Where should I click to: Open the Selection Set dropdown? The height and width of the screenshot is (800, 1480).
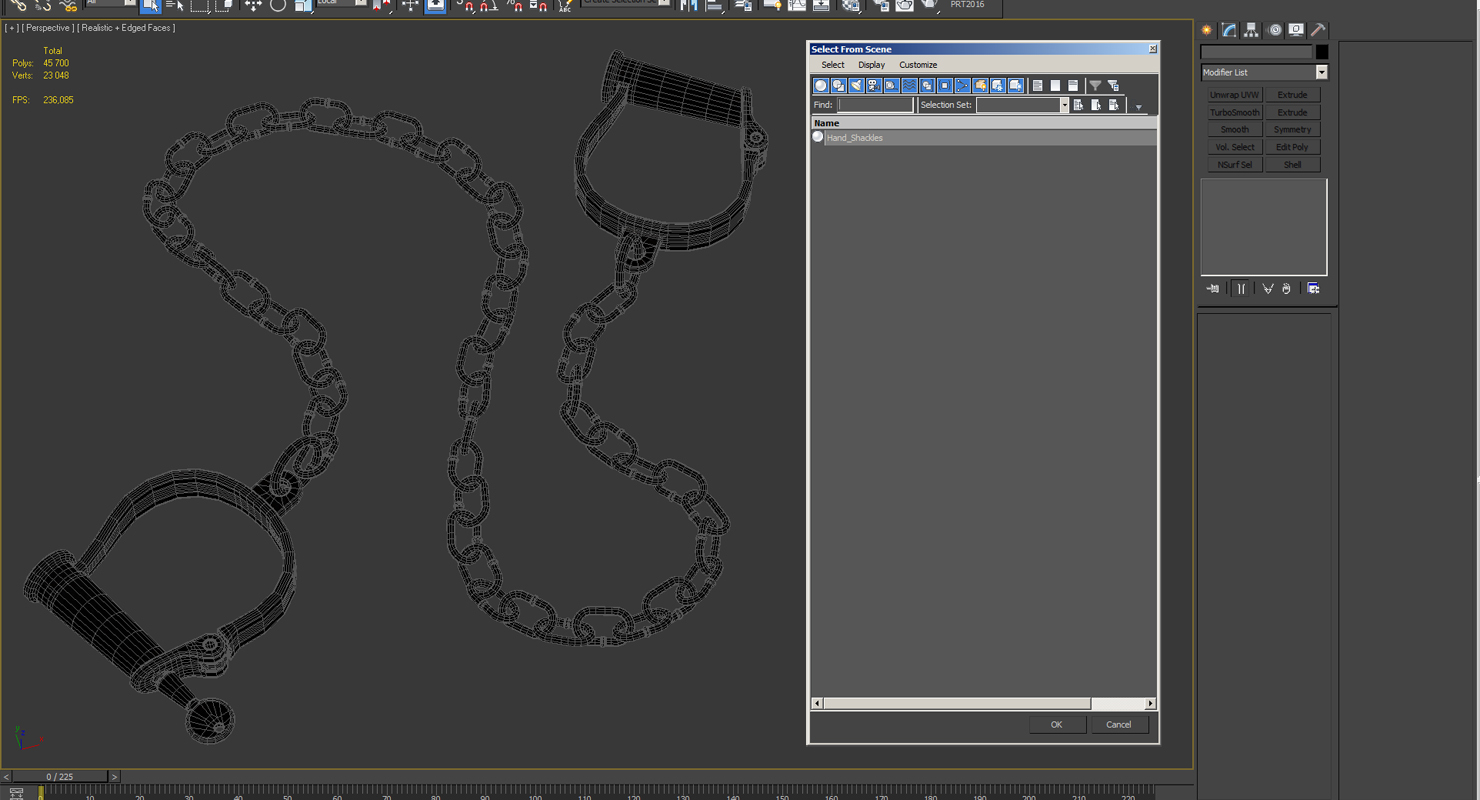pos(1064,105)
